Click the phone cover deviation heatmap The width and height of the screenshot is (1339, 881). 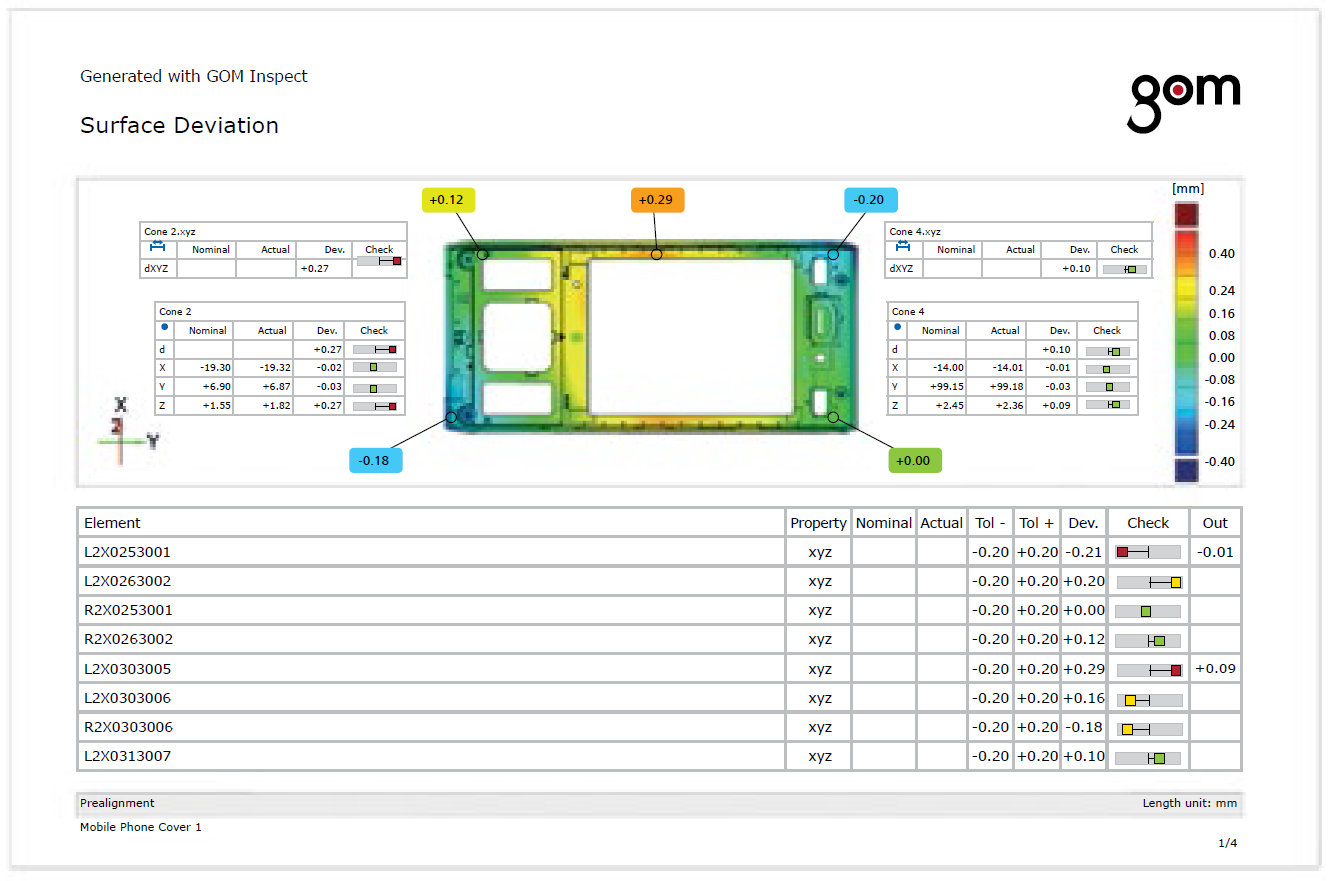click(x=651, y=336)
